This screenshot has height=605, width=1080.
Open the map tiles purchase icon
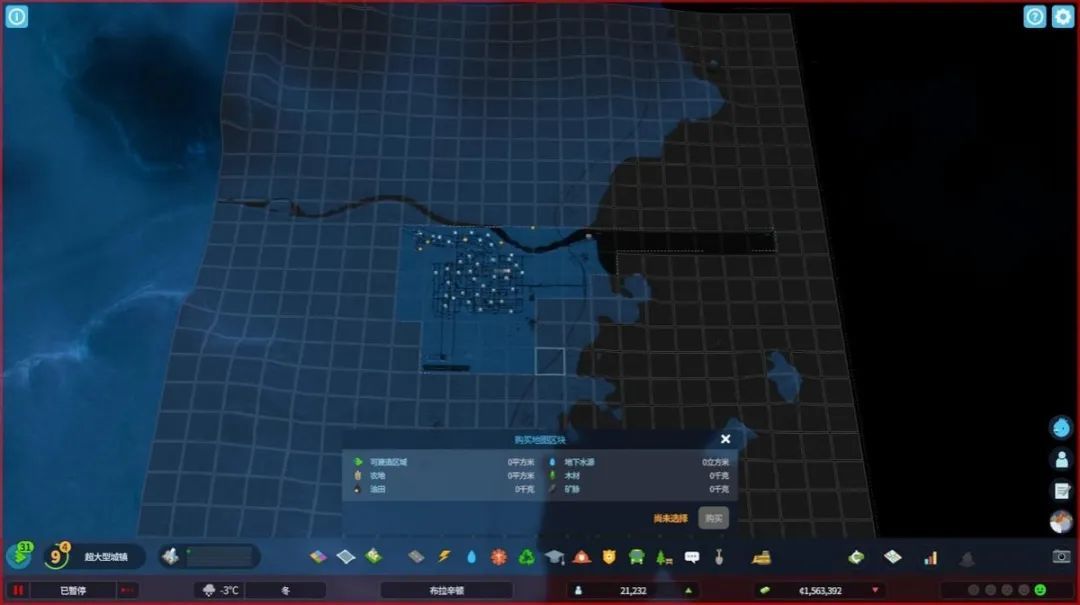[x=893, y=556]
